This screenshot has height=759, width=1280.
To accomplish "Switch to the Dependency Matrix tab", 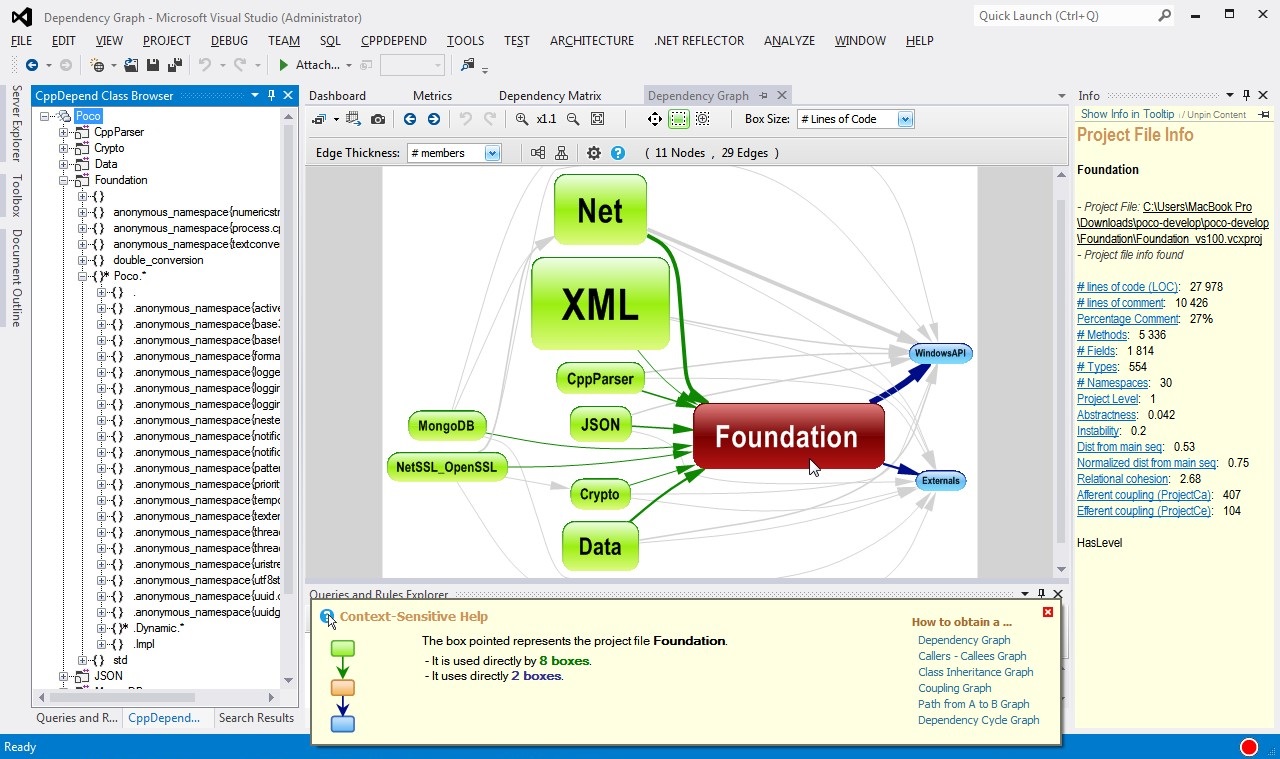I will (550, 96).
